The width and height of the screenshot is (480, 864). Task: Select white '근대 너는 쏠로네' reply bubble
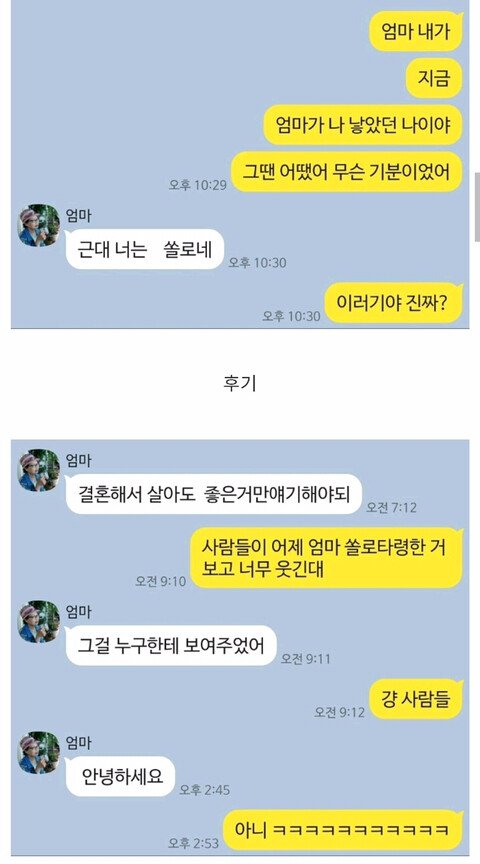coord(144,250)
